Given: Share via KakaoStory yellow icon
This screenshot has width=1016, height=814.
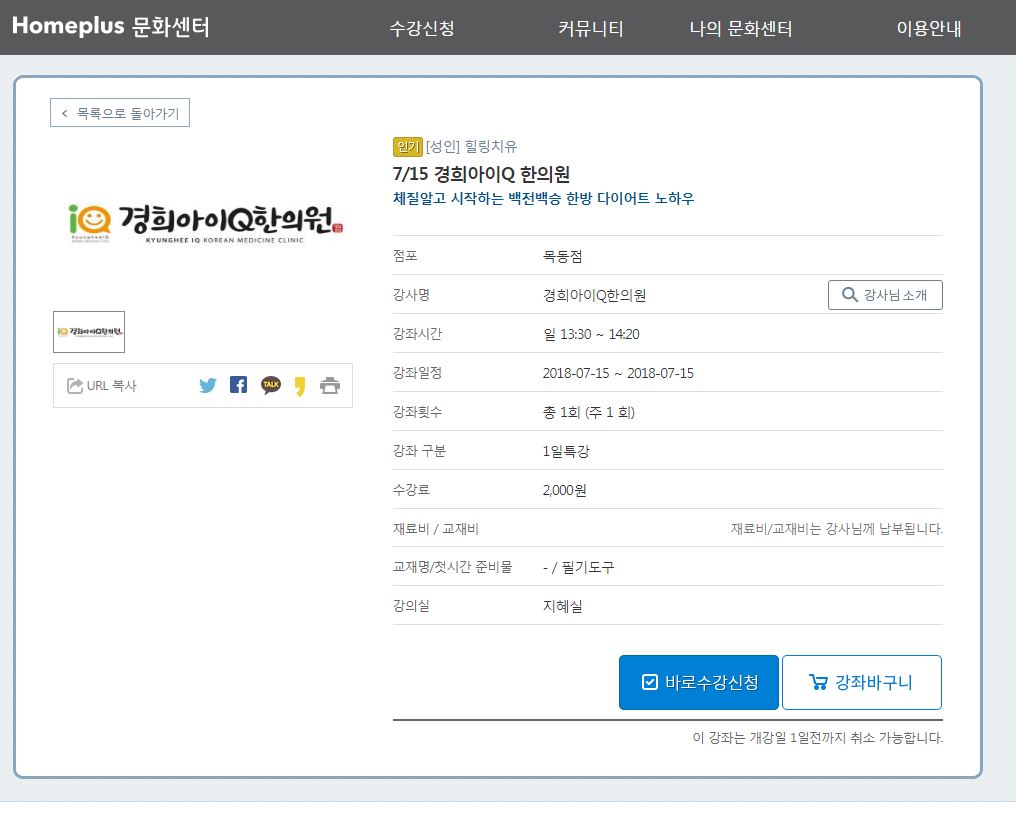Looking at the screenshot, I should click(299, 386).
